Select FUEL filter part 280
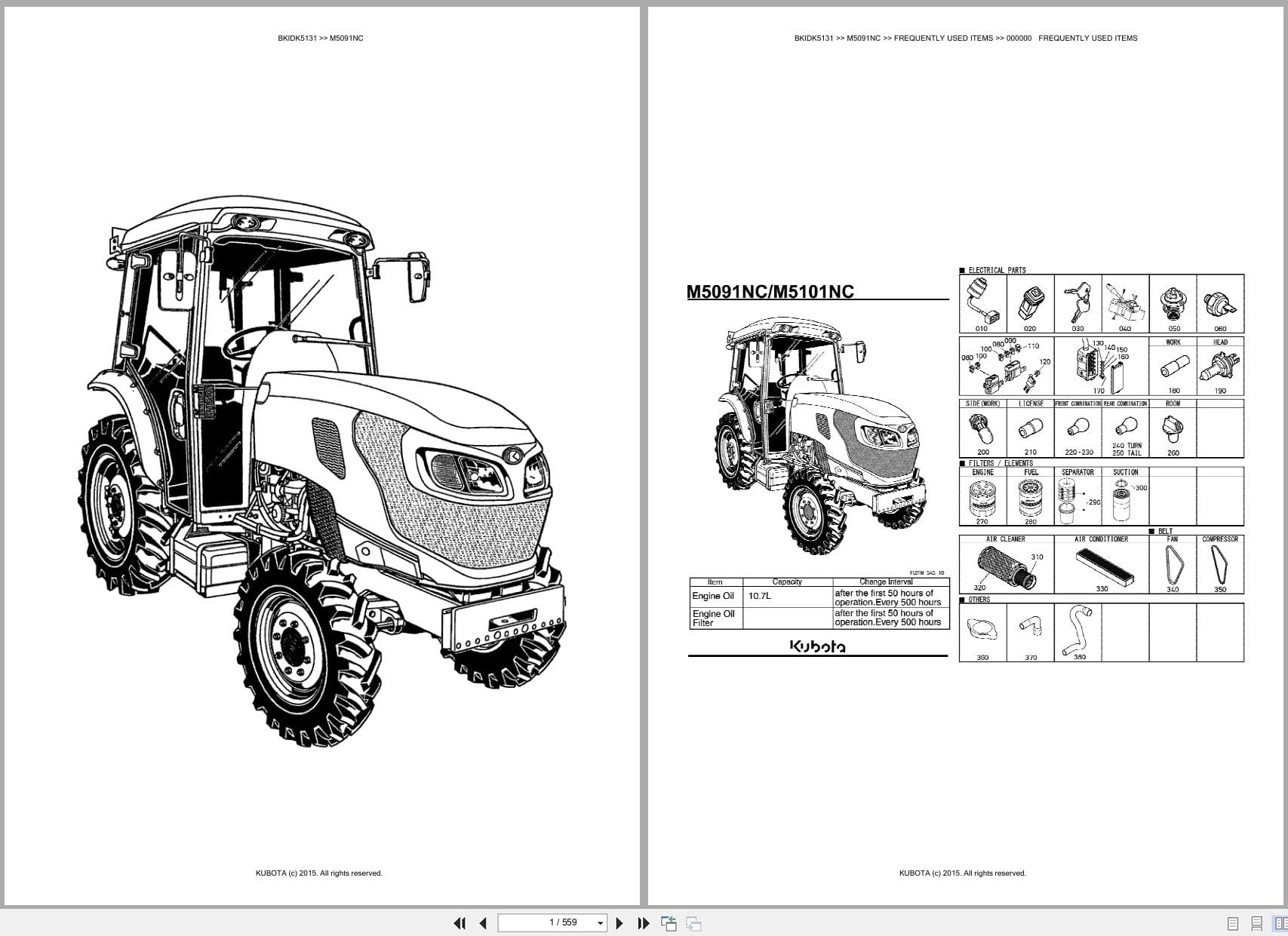Screen dimensions: 1288x936 tap(1030, 496)
